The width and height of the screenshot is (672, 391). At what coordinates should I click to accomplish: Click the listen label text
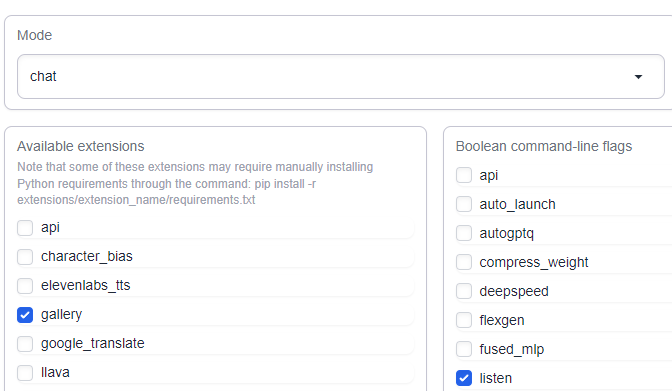point(495,378)
